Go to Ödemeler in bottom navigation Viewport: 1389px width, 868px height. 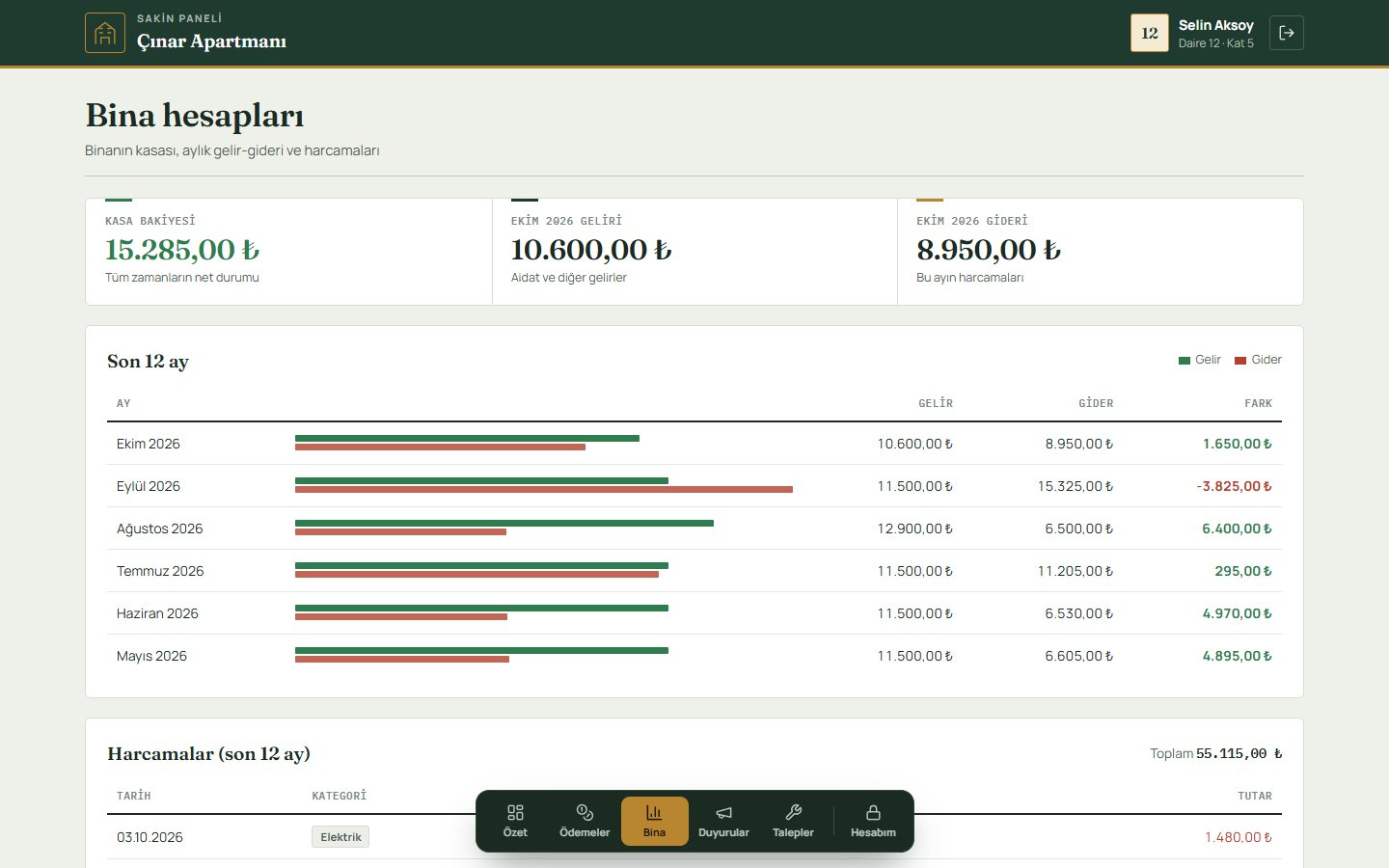coord(585,821)
